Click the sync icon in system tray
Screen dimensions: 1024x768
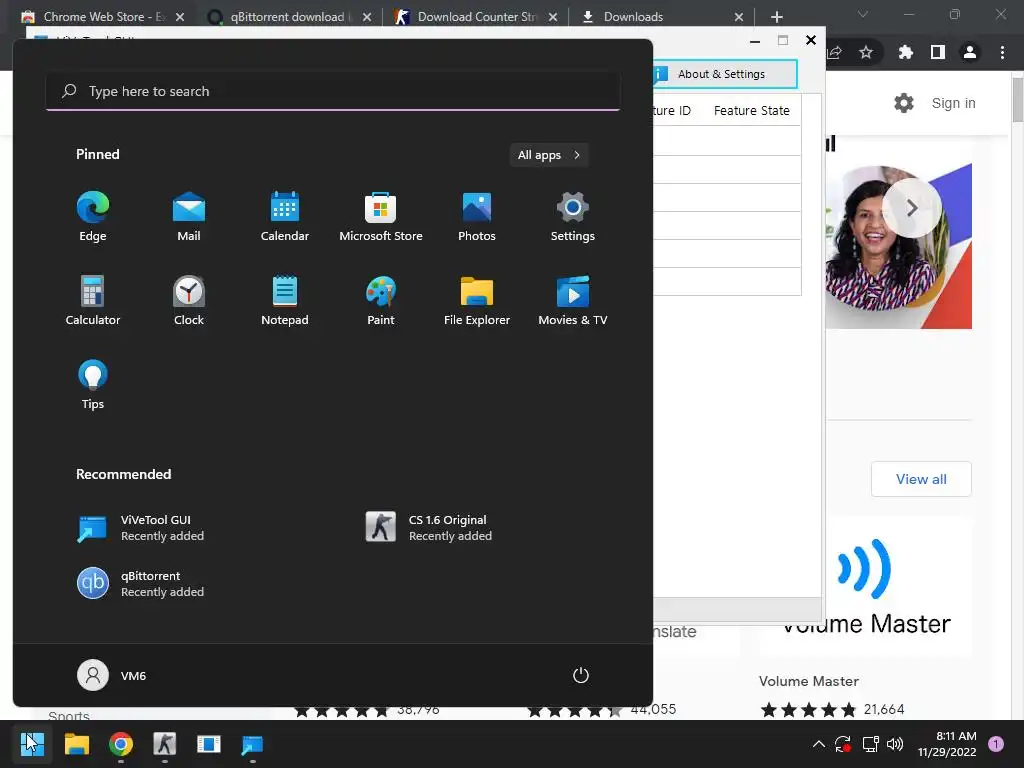click(x=843, y=744)
